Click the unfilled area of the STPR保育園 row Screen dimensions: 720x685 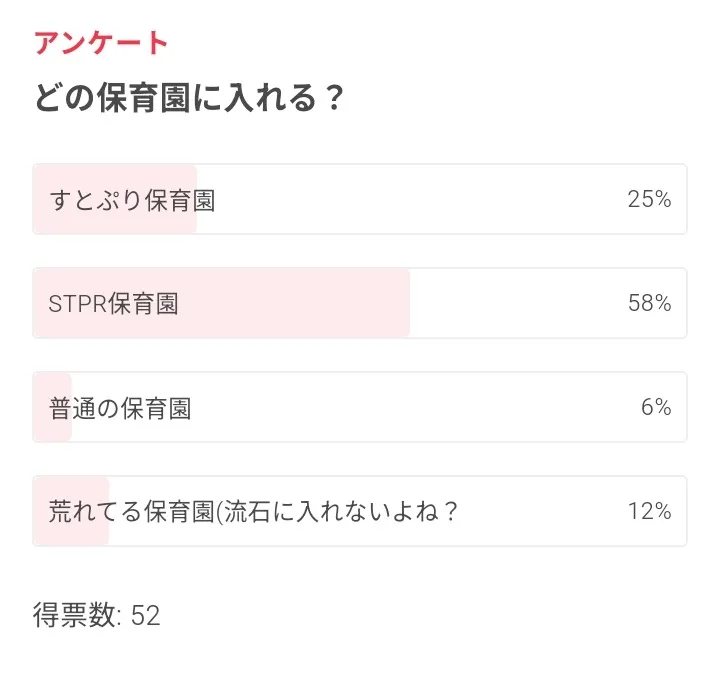510,304
